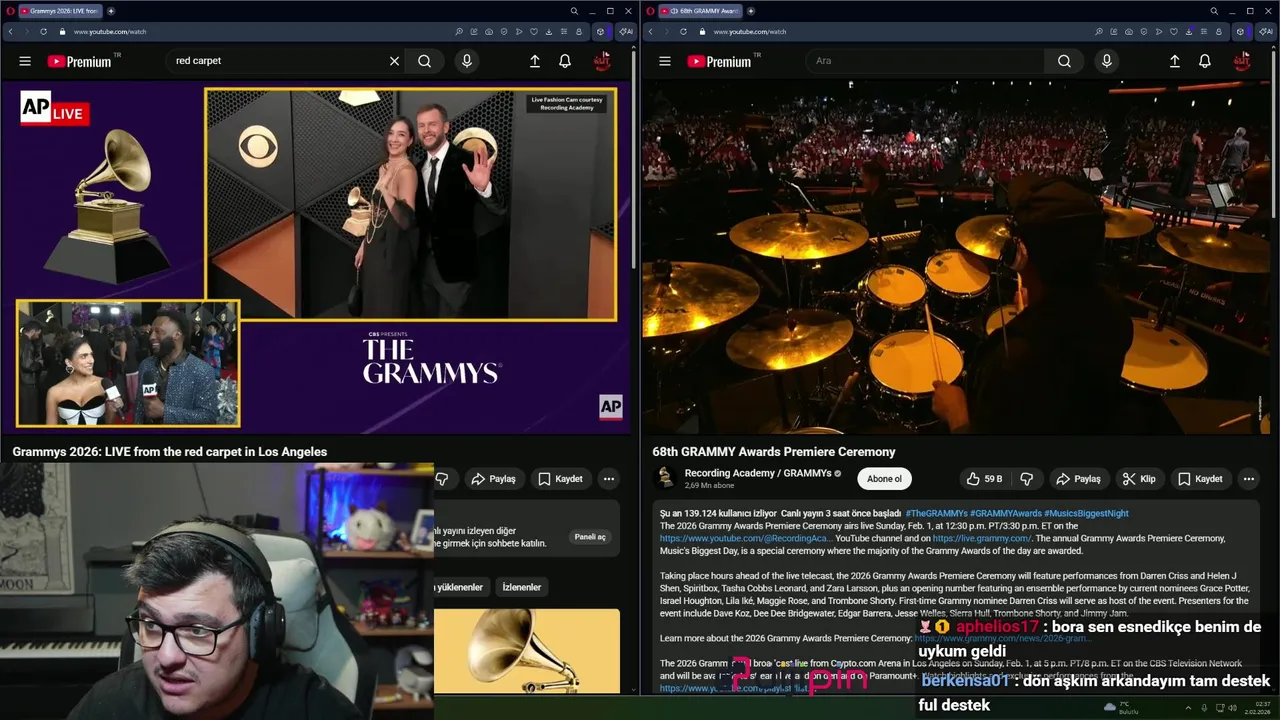Save right video with Kaydet button
The height and width of the screenshot is (720, 1280).
point(1201,479)
